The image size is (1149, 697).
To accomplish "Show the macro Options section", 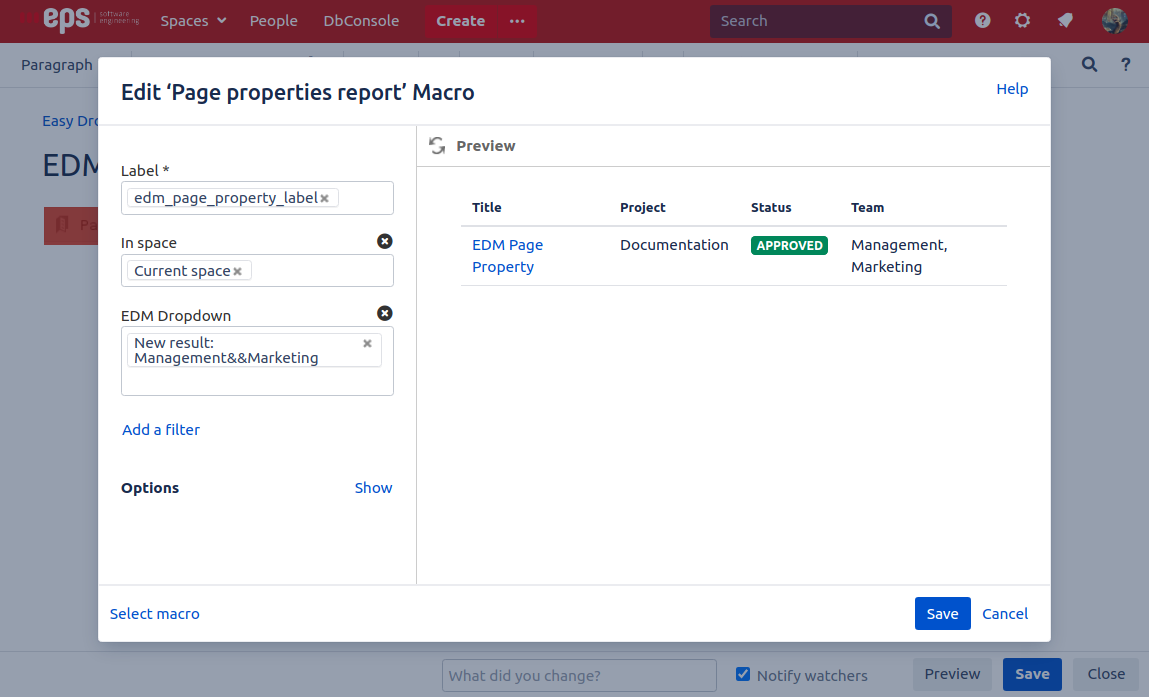I will pyautogui.click(x=373, y=488).
